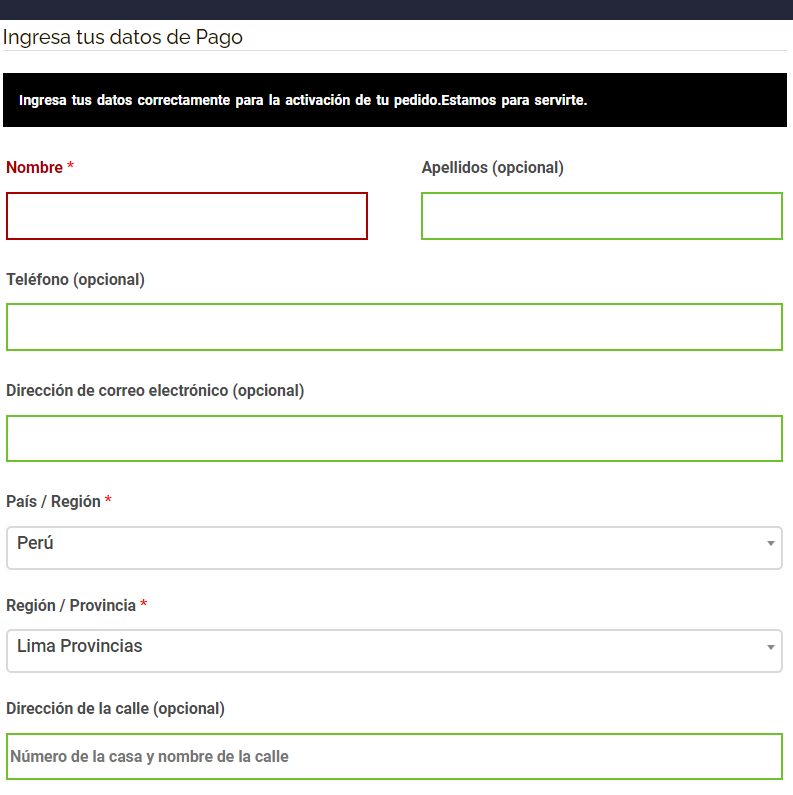793x795 pixels.
Task: Open the País / Región dropdown
Action: [394, 548]
